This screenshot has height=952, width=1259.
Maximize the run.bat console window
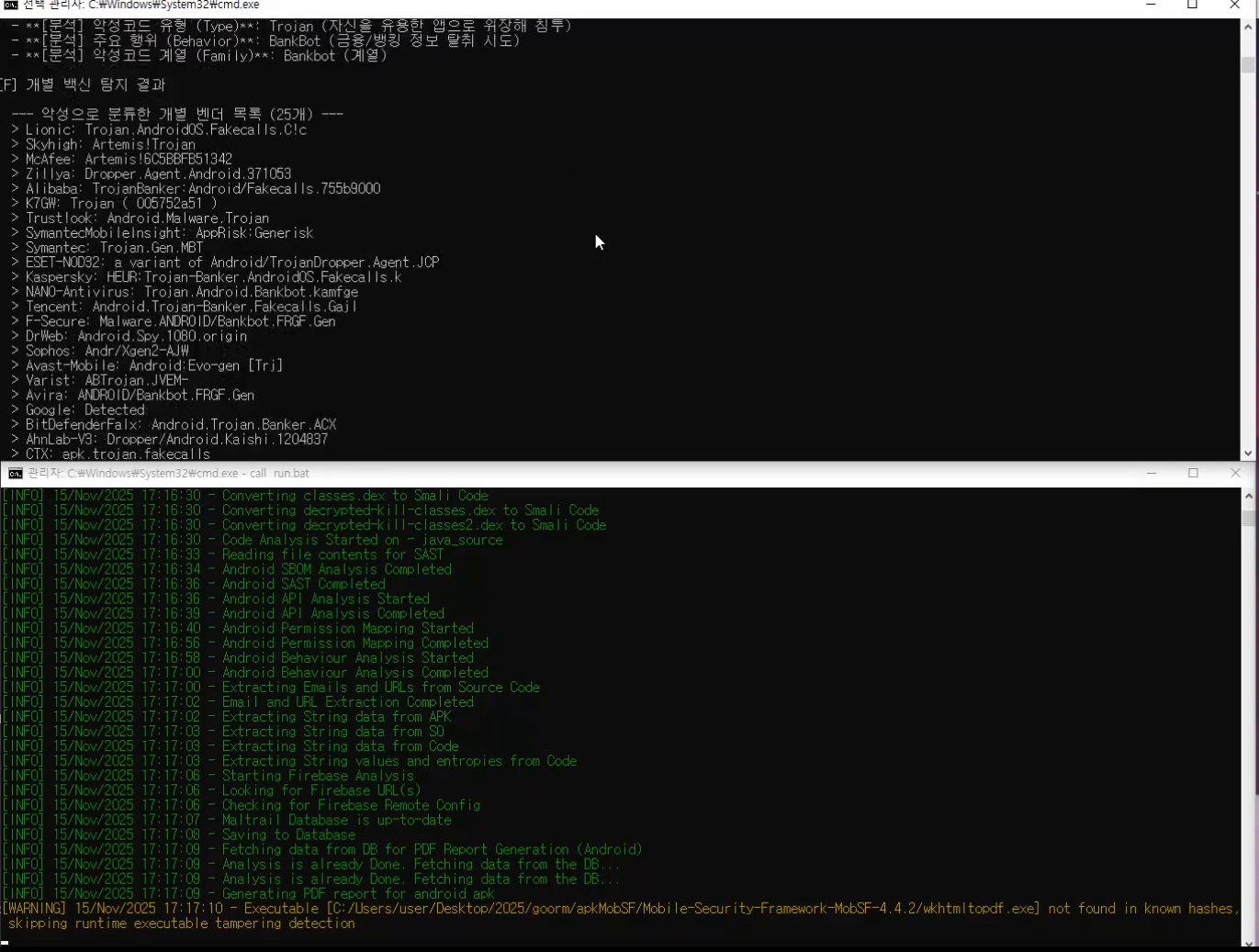[x=1194, y=474]
